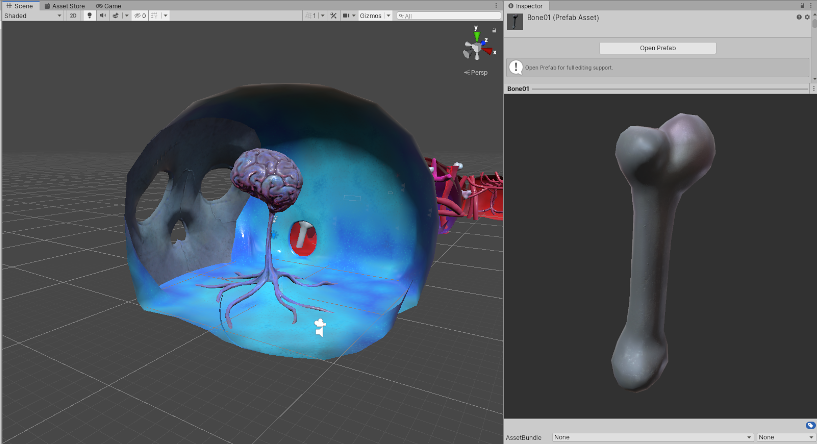Expand the Gizmos dropdown menu
Screen dimensions: 817x444
(374, 16)
